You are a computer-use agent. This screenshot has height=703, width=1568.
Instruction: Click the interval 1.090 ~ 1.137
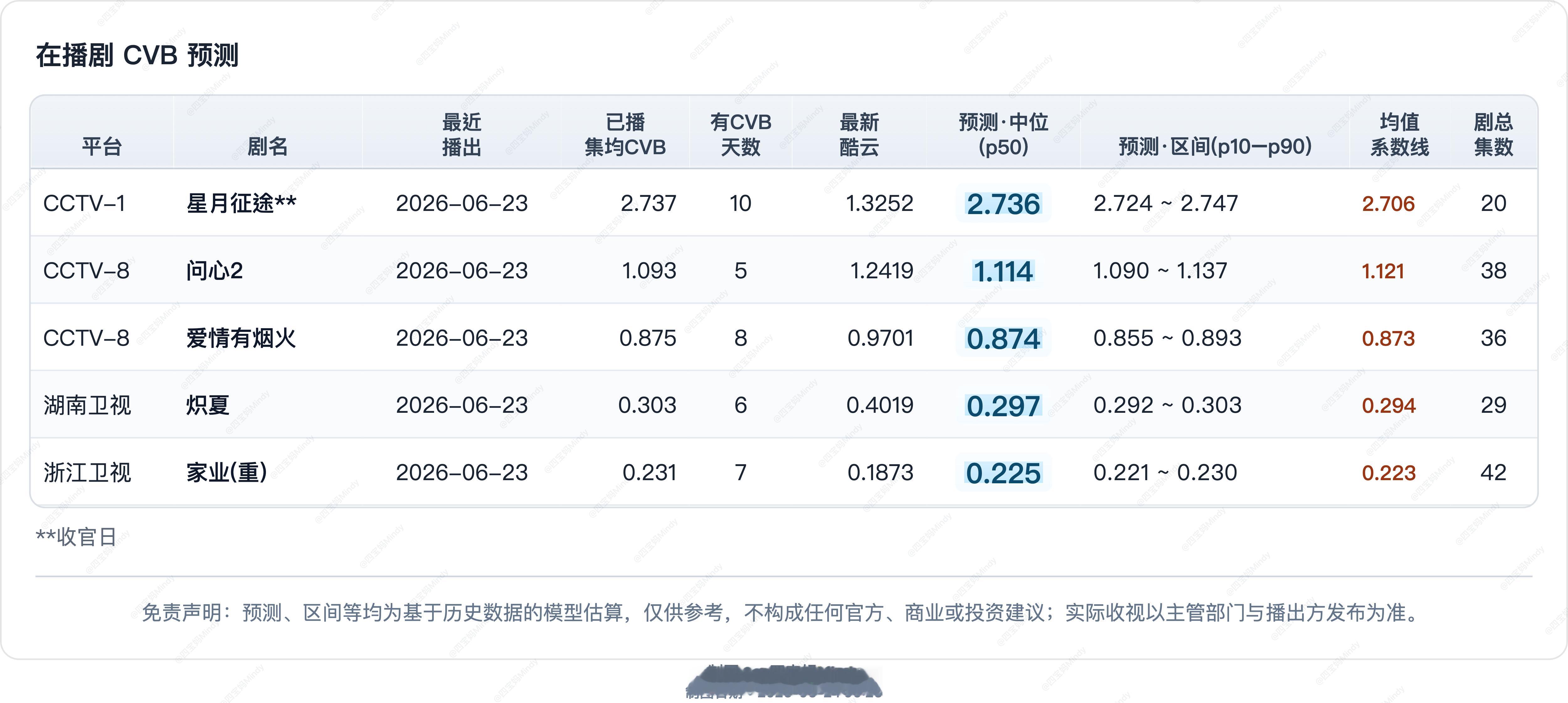click(1160, 270)
